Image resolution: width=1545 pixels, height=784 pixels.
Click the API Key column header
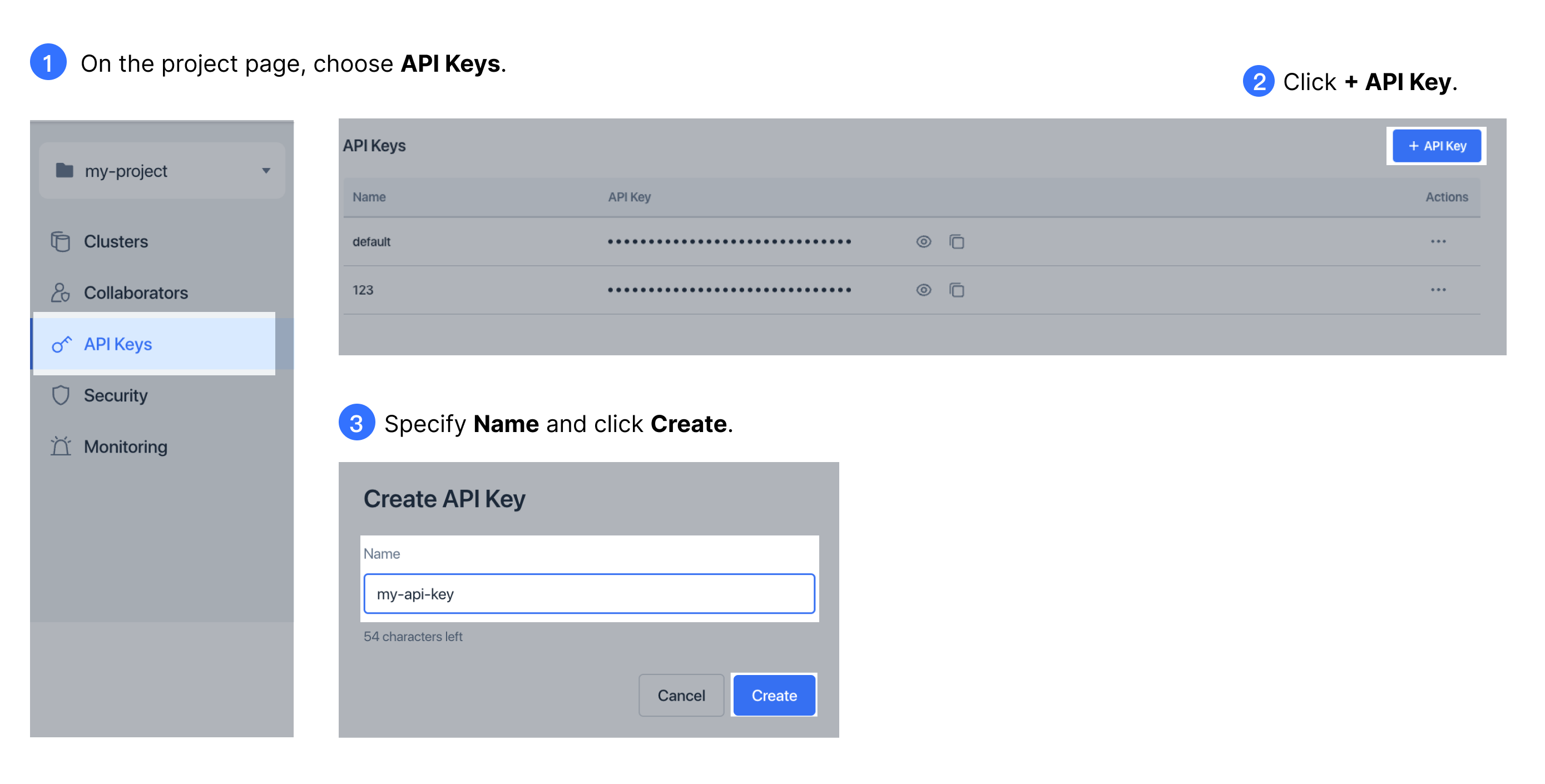(629, 197)
